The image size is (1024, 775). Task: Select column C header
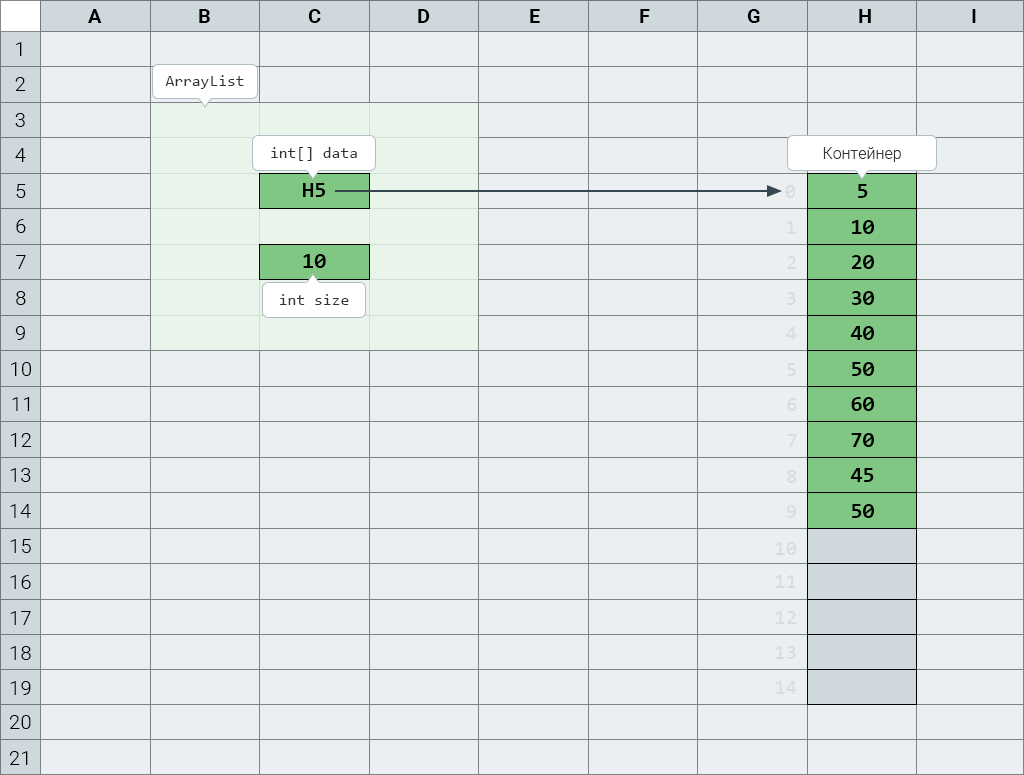pyautogui.click(x=314, y=16)
